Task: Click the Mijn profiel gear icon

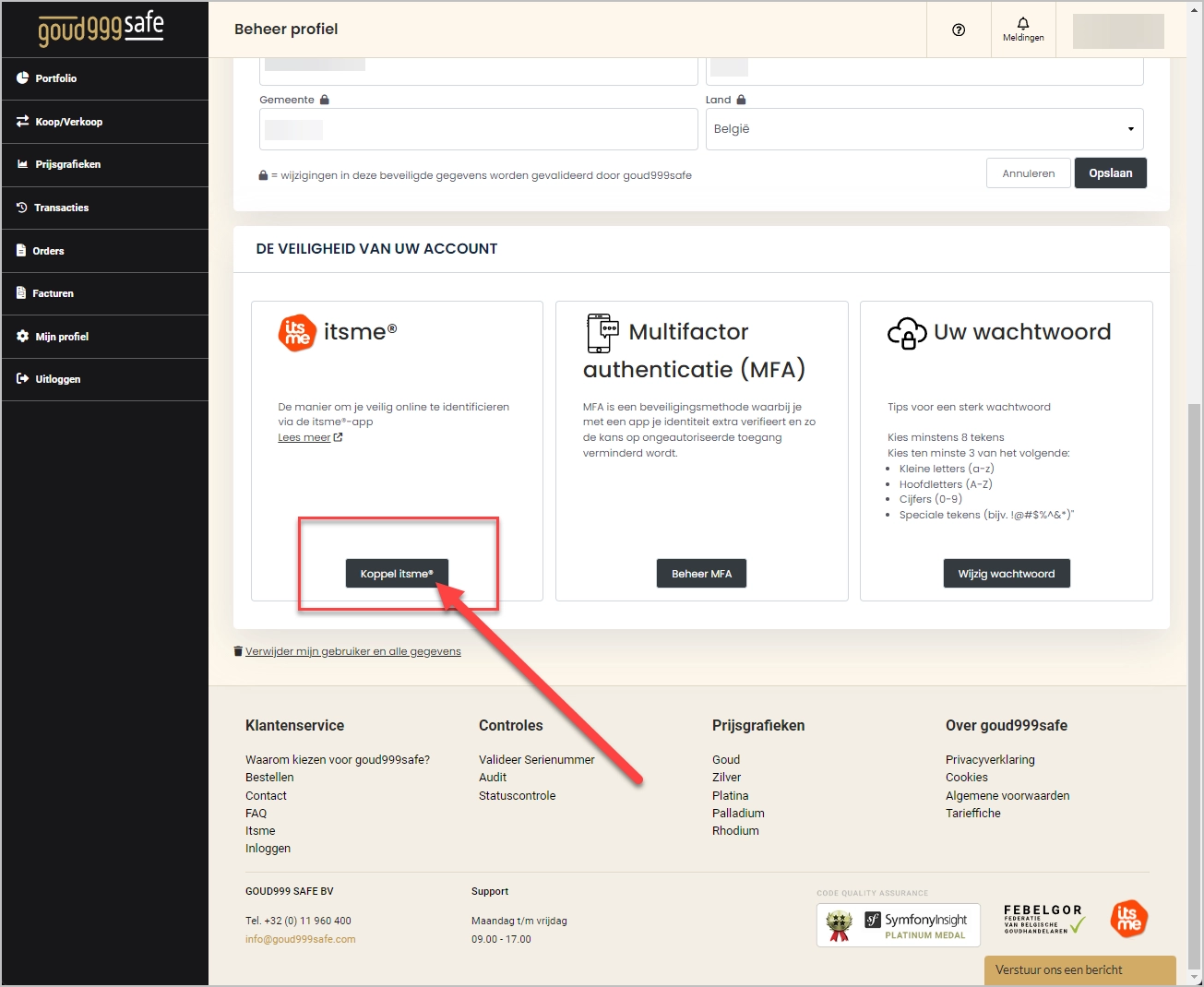Action: pyautogui.click(x=22, y=336)
